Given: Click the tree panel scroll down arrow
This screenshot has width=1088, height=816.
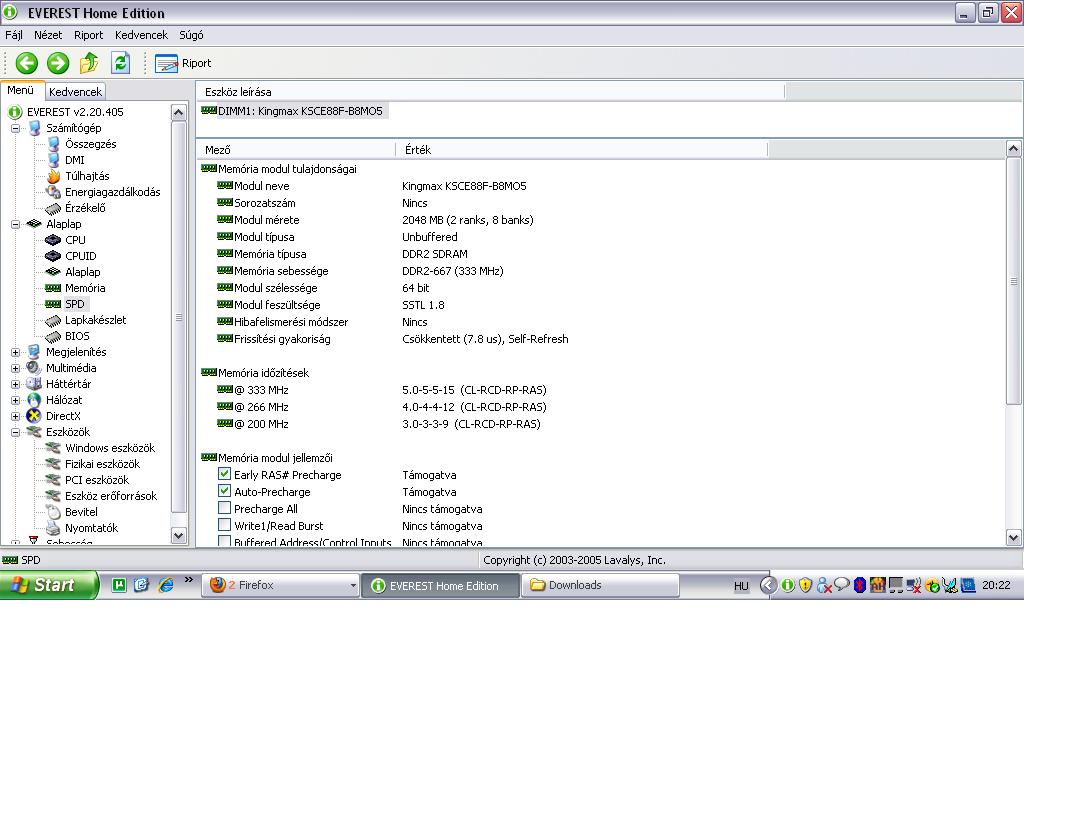Looking at the screenshot, I should (178, 536).
